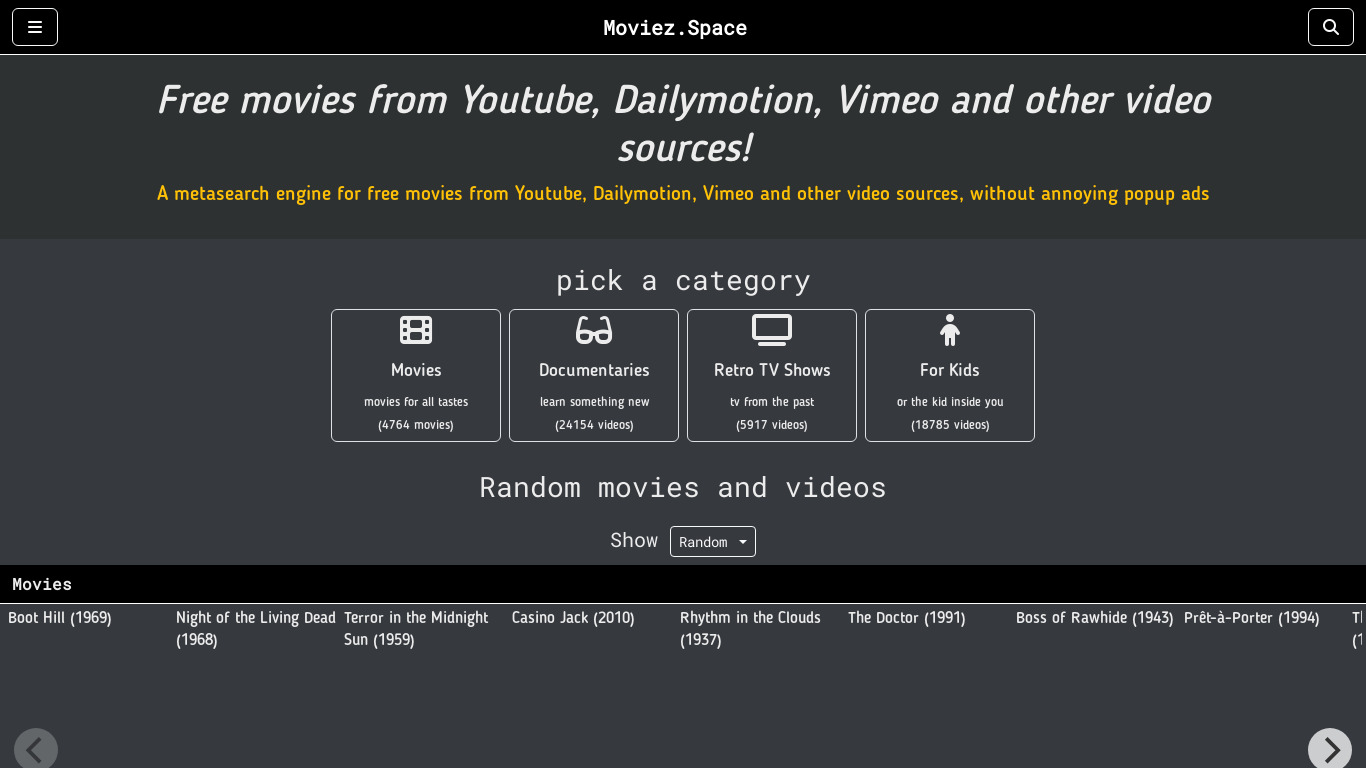Image resolution: width=1366 pixels, height=768 pixels.
Task: Open the search magnifier button
Action: click(1330, 27)
